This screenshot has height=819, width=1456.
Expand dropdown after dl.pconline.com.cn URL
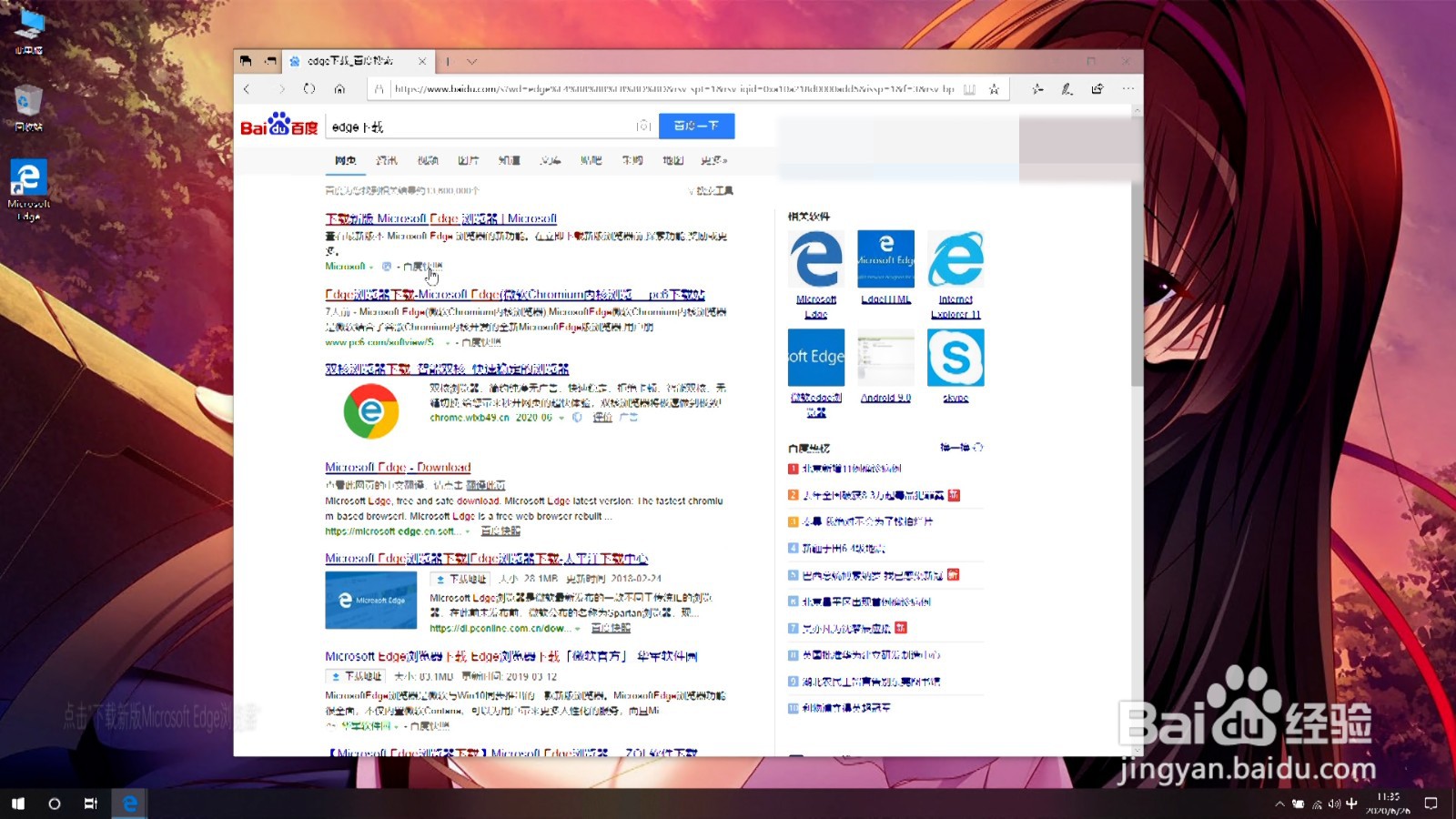point(578,629)
